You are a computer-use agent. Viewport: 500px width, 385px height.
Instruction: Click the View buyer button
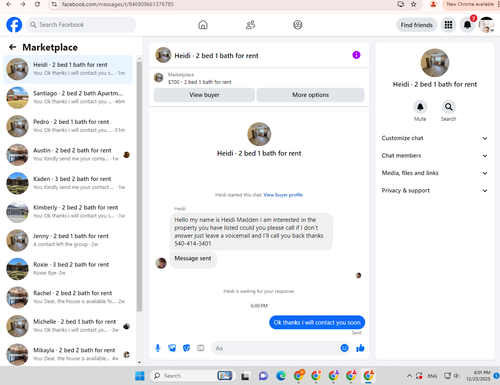pos(204,95)
